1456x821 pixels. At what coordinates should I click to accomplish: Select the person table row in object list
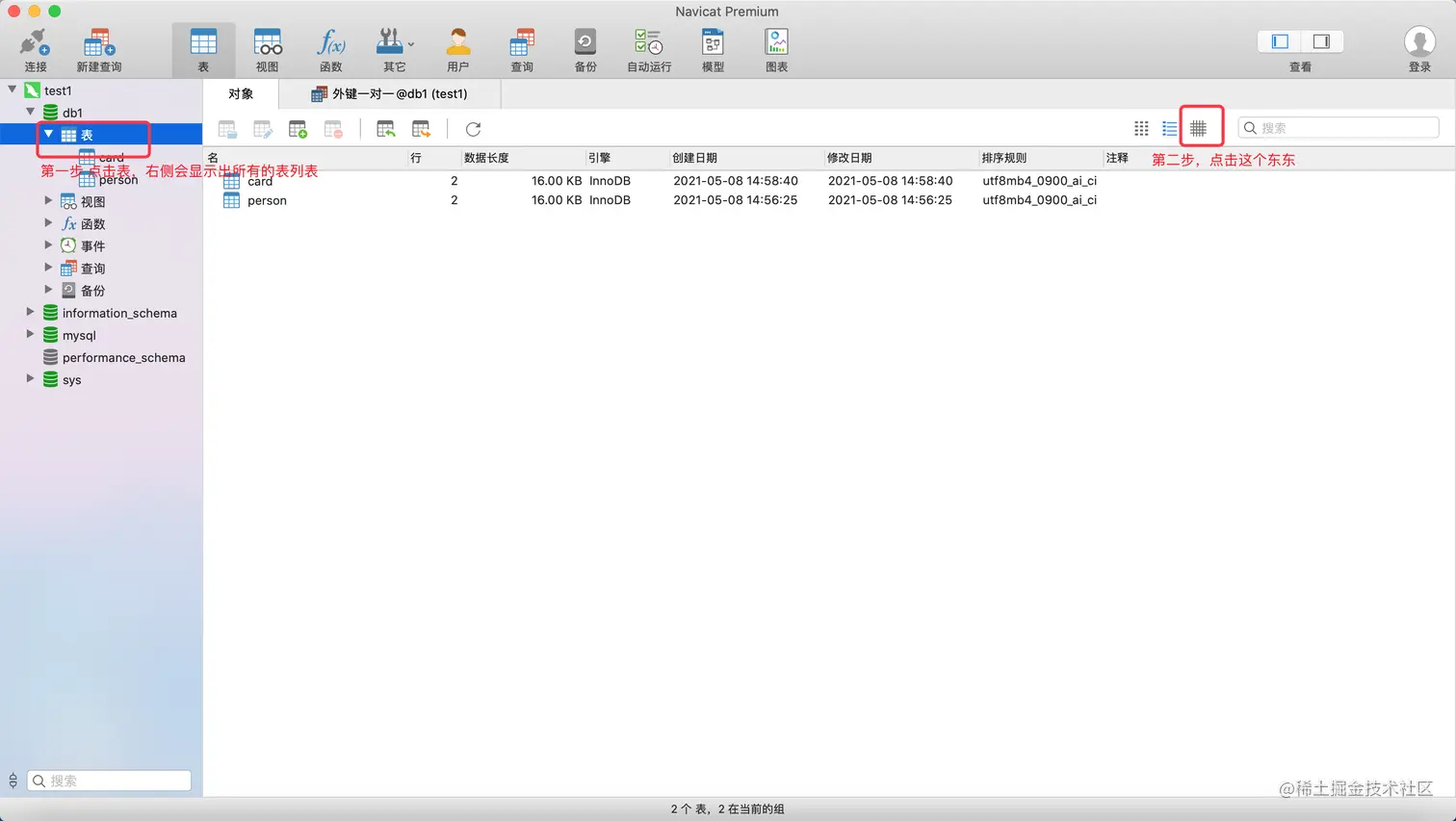tap(828, 200)
